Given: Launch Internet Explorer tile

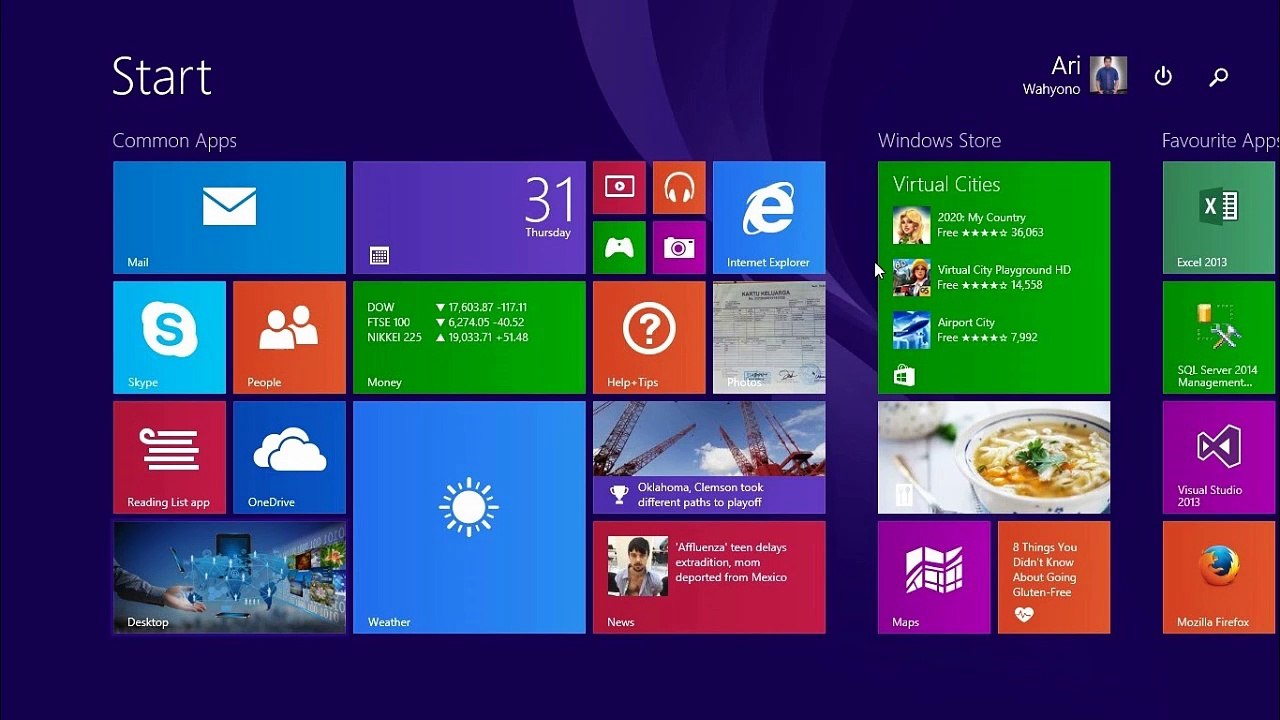Looking at the screenshot, I should pos(769,217).
